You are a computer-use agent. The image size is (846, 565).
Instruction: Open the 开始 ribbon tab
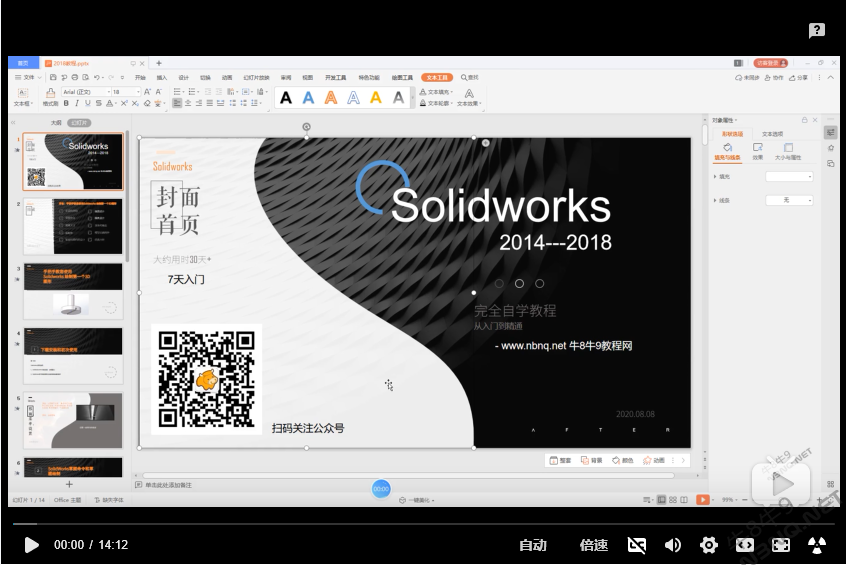pyautogui.click(x=140, y=78)
